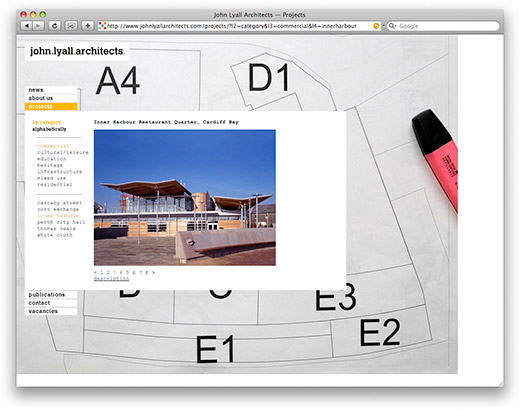The width and height of the screenshot is (520, 410).
Task: Open the about us menu item
Action: click(51, 98)
